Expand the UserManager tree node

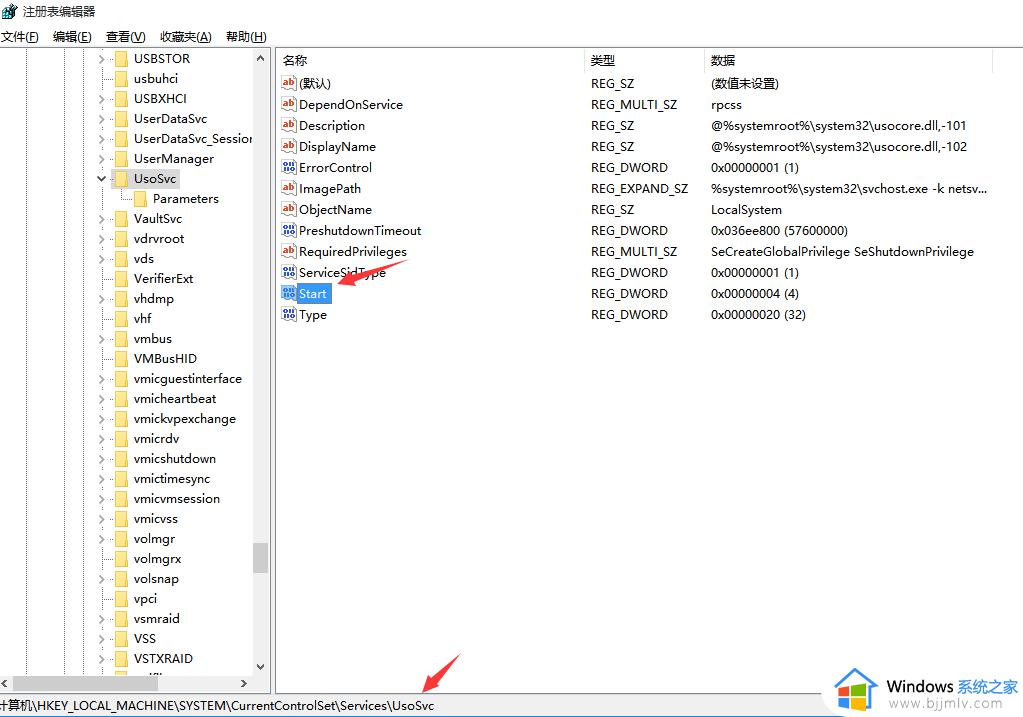(102, 159)
